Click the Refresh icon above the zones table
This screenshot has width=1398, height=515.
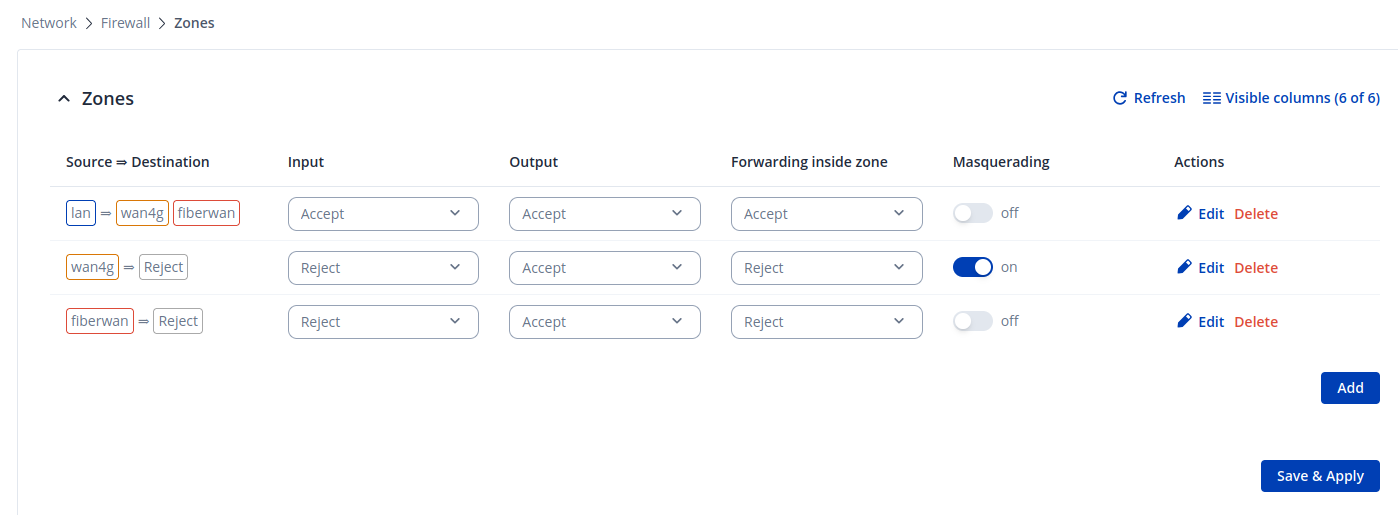pyautogui.click(x=1120, y=98)
